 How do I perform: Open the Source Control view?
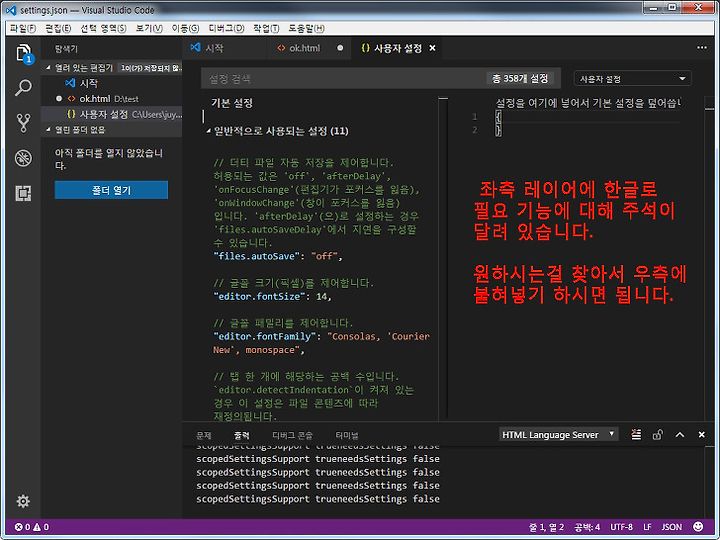[23, 123]
